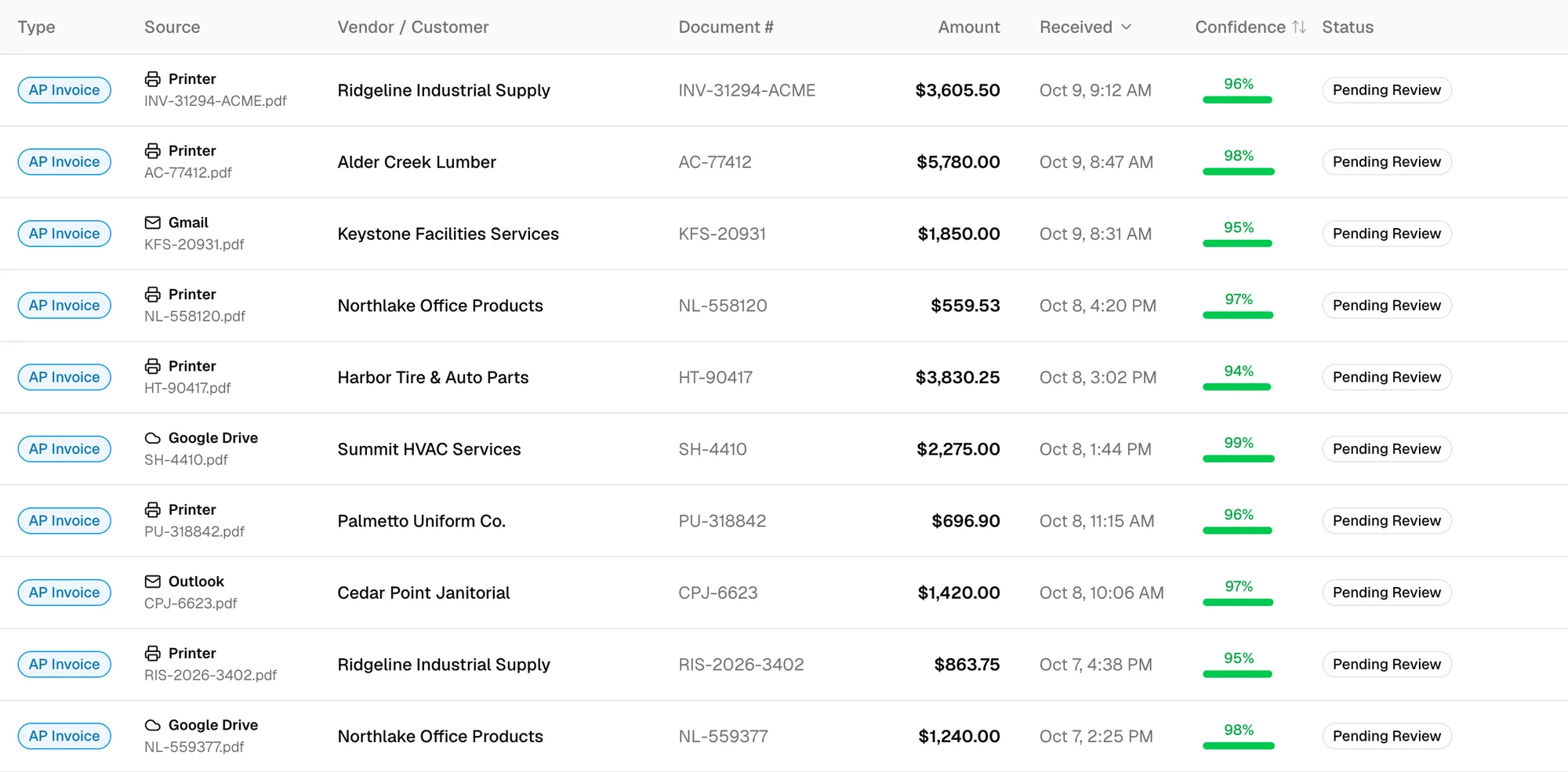Click the printer icon for PU-318842.pdf
The width and height of the screenshot is (1568, 772).
point(153,509)
